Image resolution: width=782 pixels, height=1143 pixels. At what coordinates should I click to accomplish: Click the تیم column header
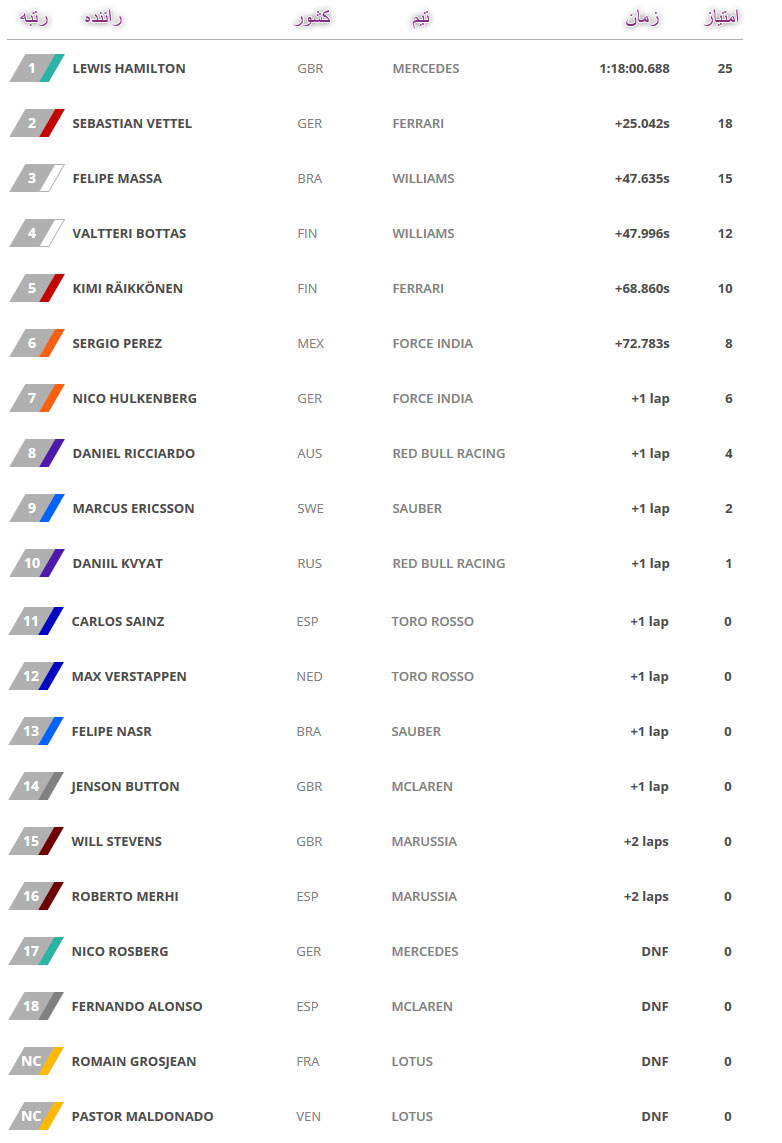pyautogui.click(x=421, y=18)
